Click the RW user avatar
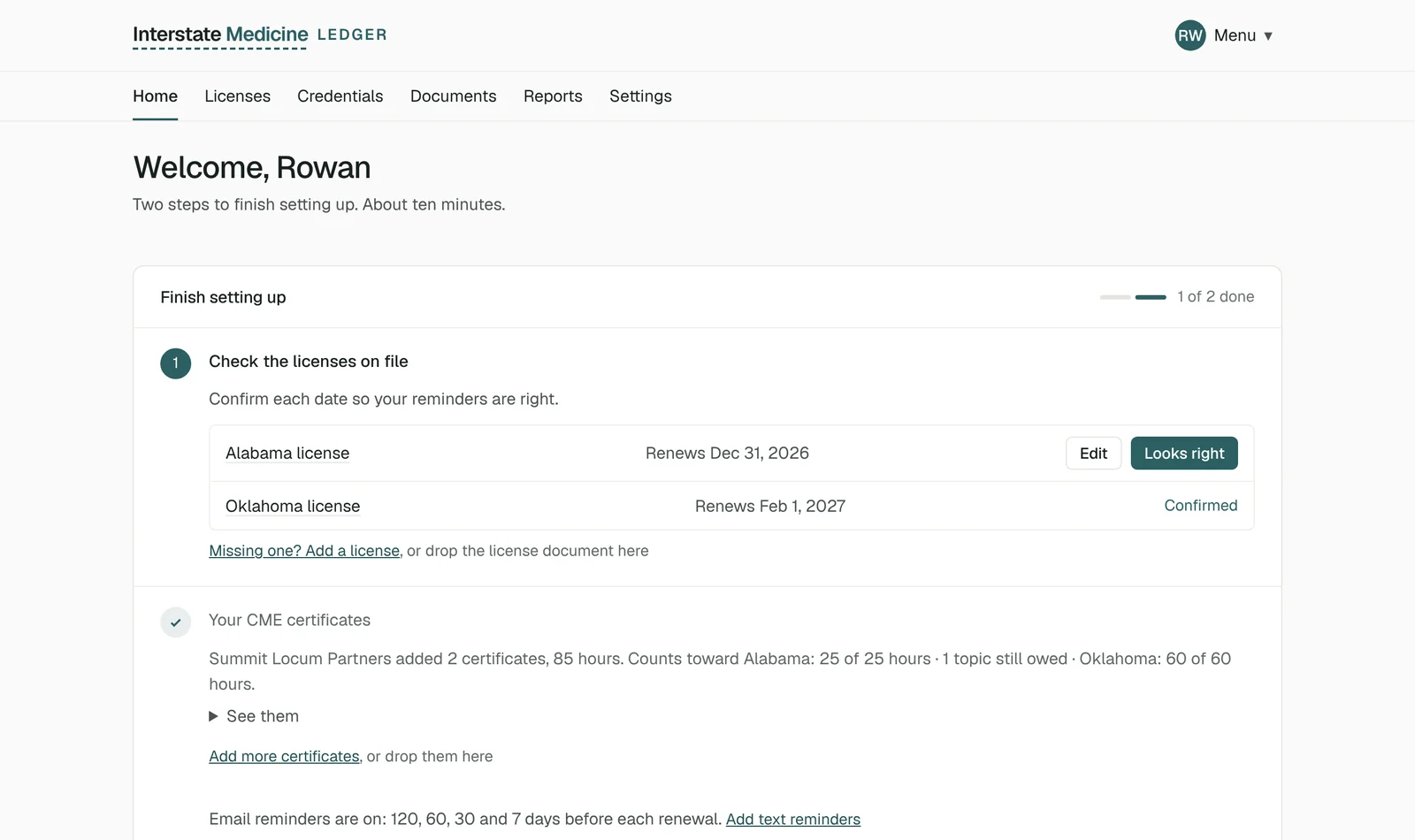Image resolution: width=1415 pixels, height=840 pixels. [1190, 35]
